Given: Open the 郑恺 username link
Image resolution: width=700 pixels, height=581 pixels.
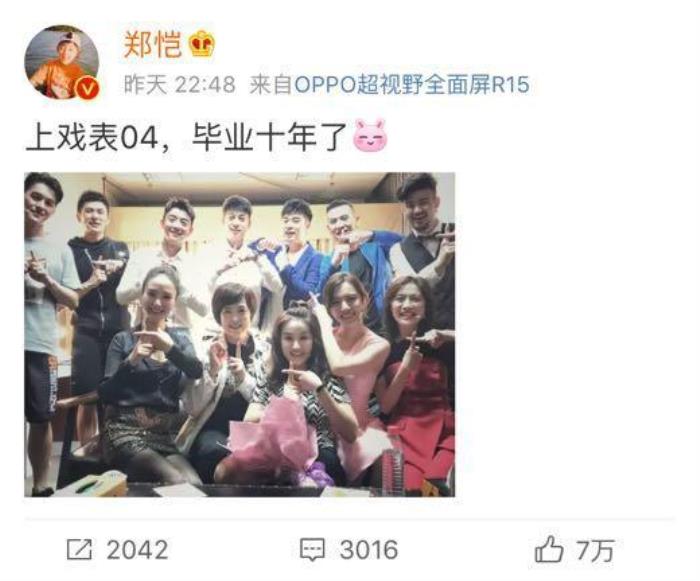Looking at the screenshot, I should tap(153, 44).
